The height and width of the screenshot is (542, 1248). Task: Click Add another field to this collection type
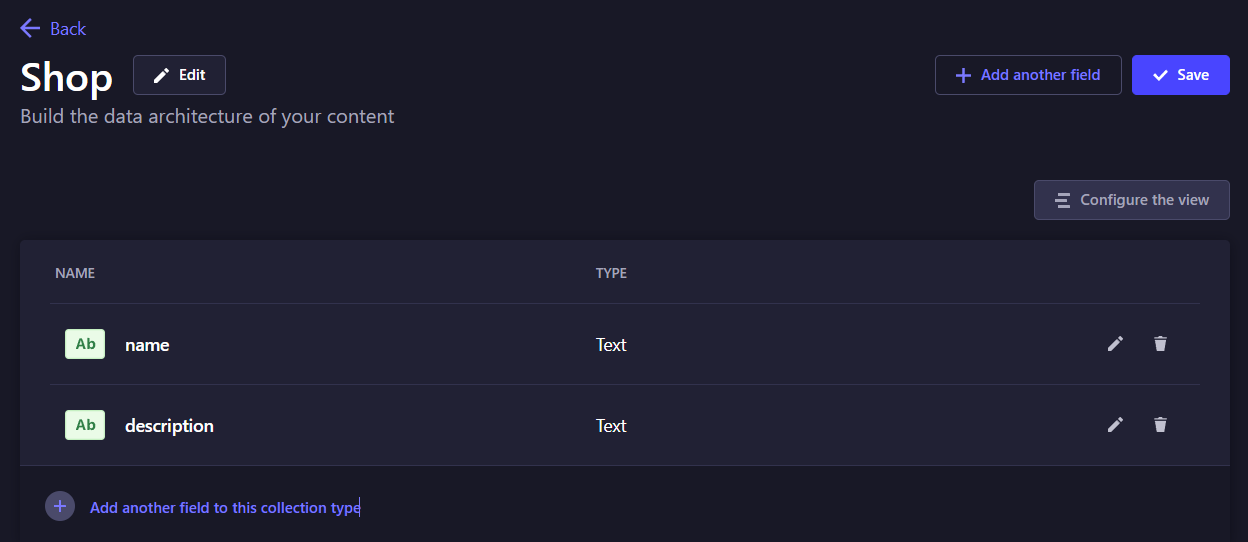click(225, 508)
